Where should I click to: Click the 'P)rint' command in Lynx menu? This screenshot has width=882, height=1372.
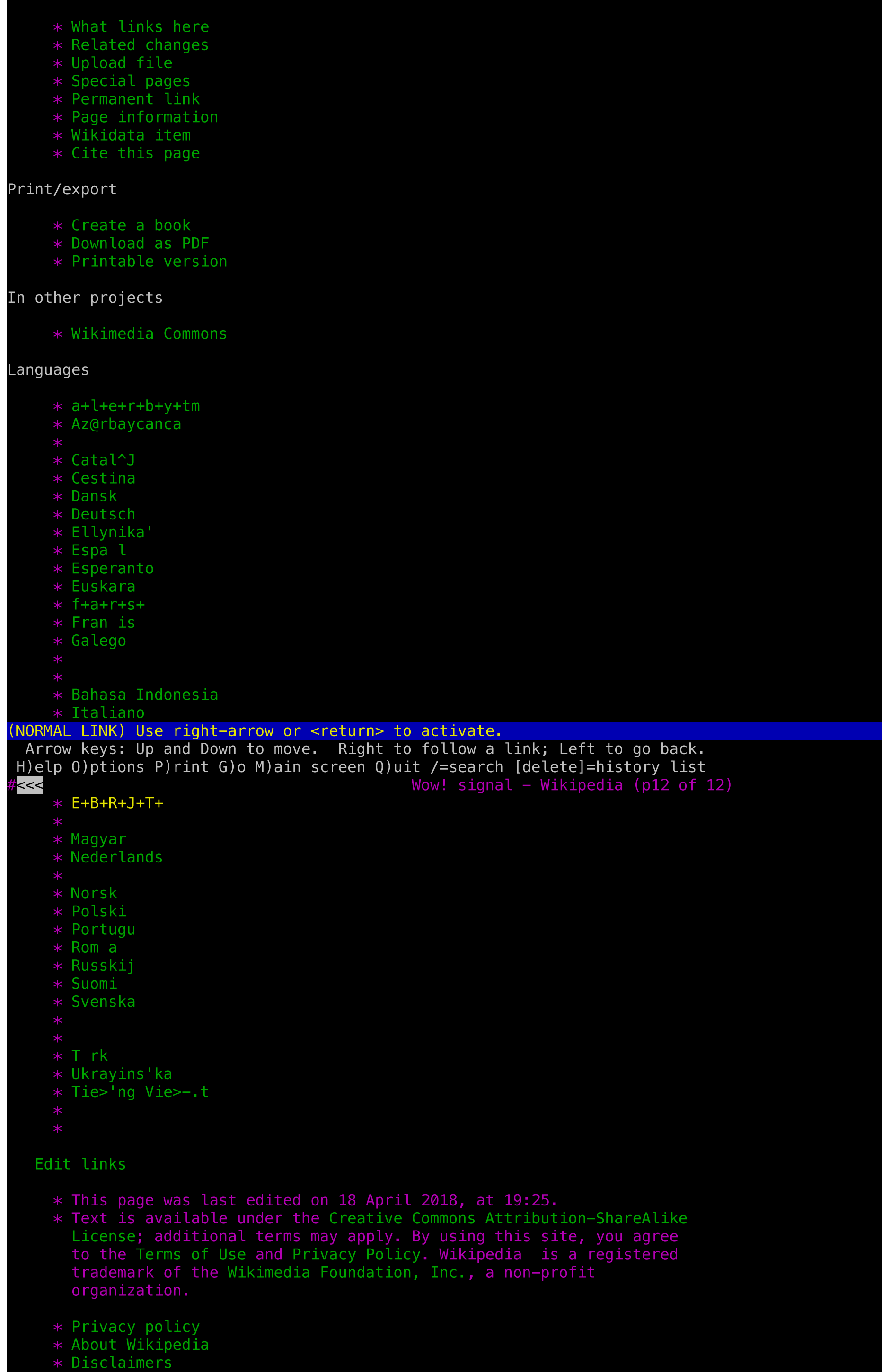click(x=182, y=767)
